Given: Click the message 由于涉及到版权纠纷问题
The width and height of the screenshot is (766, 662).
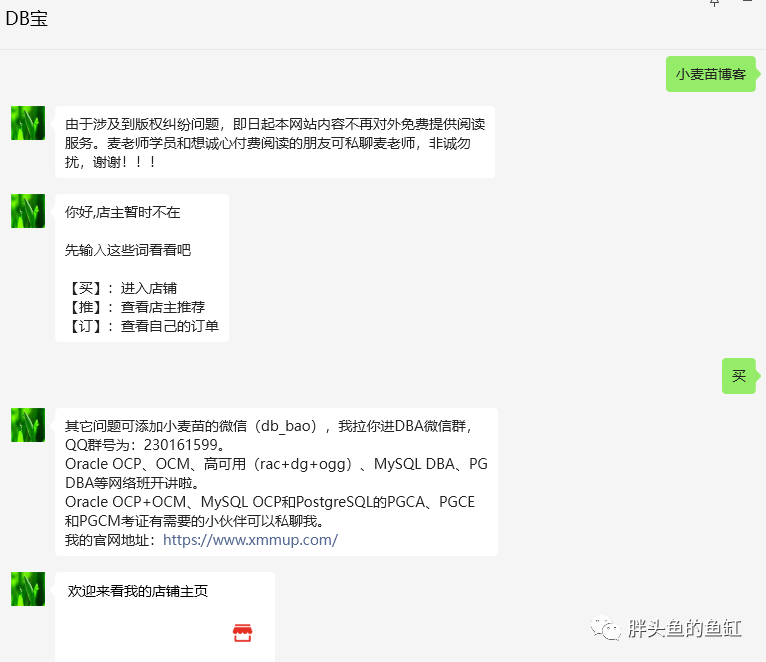Looking at the screenshot, I should pos(275,142).
